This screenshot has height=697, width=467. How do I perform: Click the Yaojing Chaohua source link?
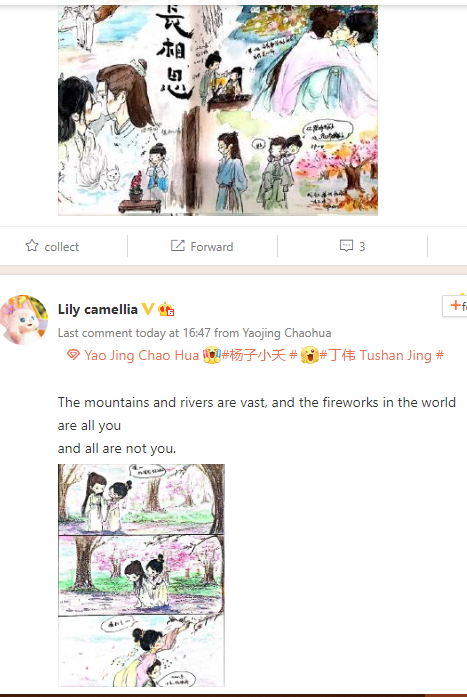(287, 333)
